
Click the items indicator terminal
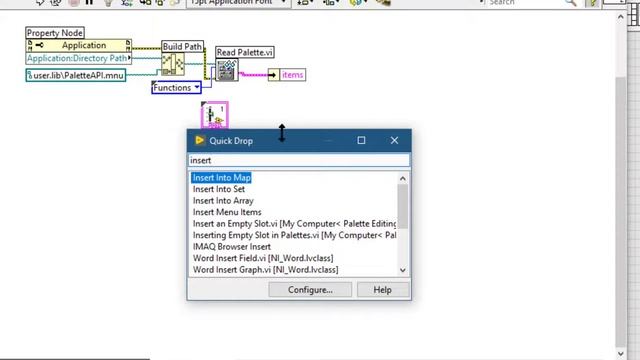(287, 75)
